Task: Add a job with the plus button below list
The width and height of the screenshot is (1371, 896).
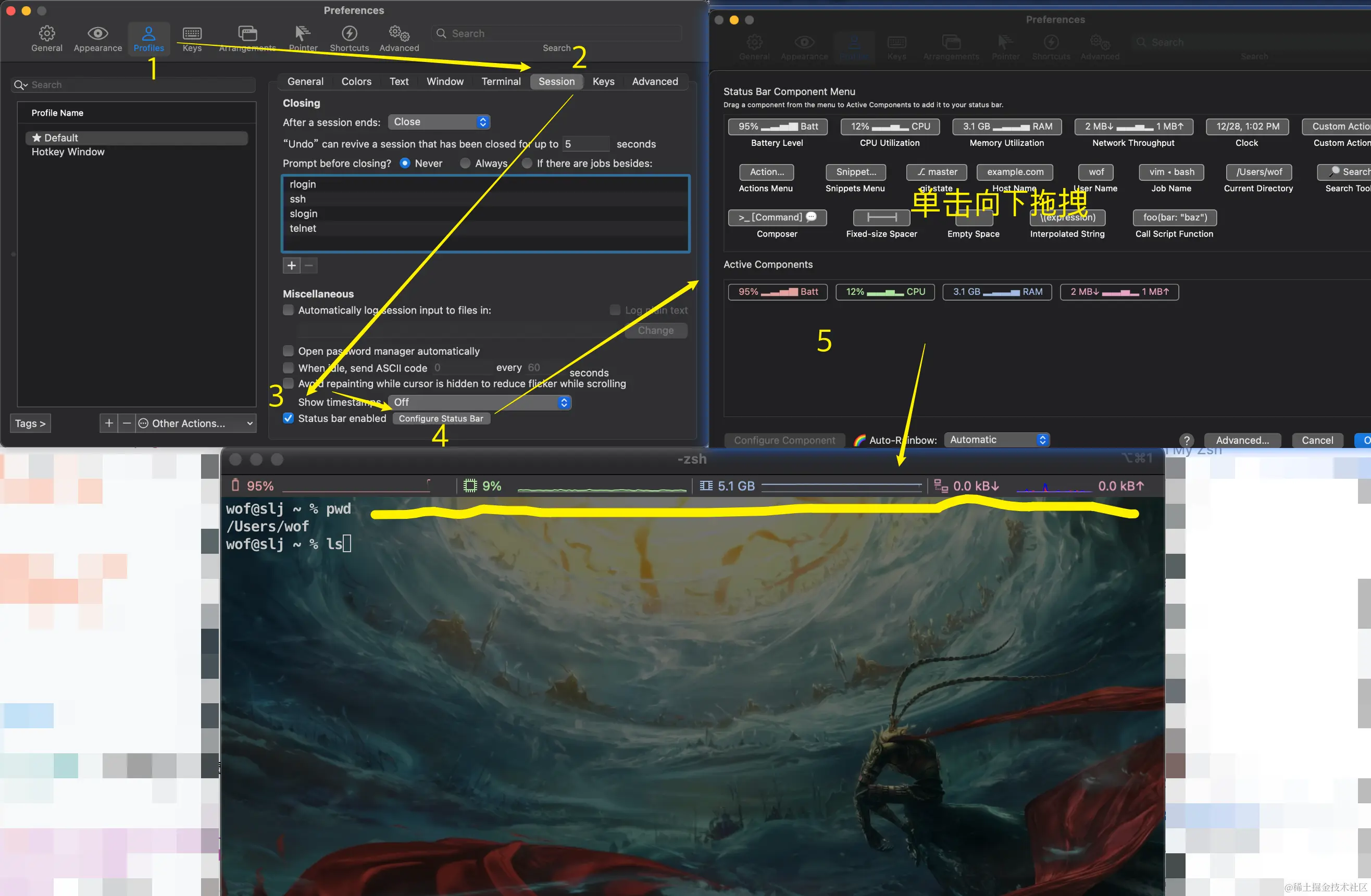Action: pyautogui.click(x=292, y=266)
